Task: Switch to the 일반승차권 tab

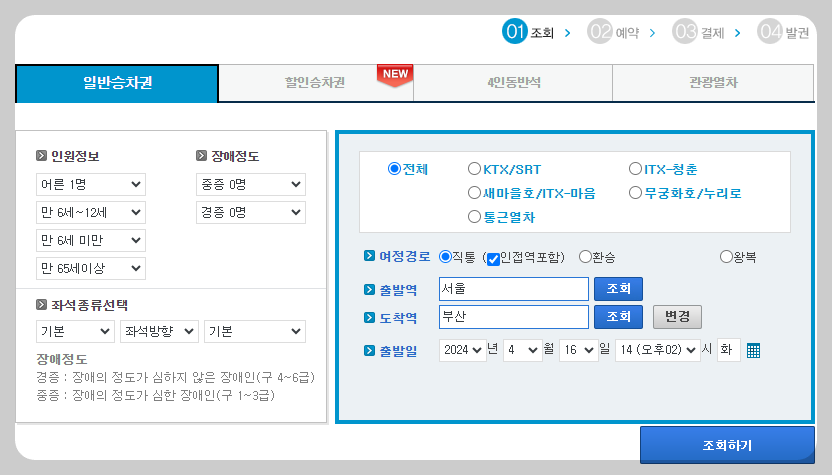Action: [x=117, y=83]
